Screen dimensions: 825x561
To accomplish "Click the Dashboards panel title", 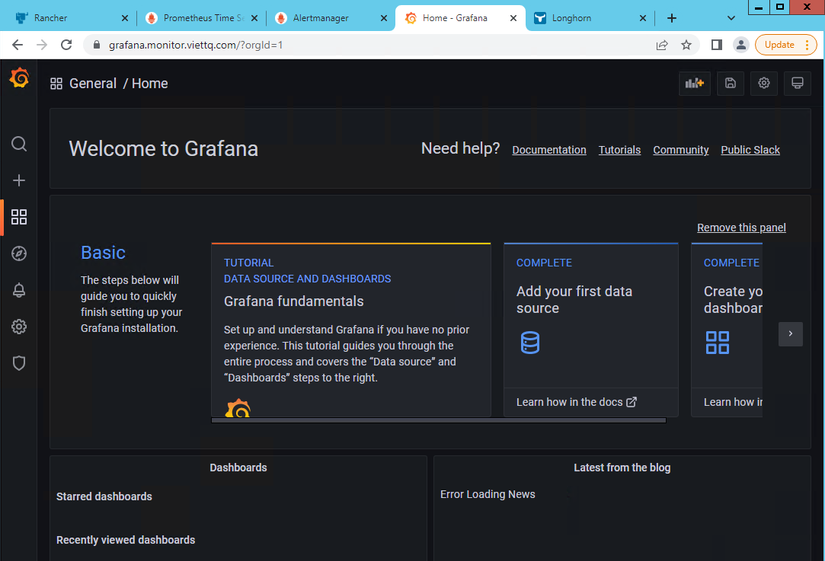I will click(238, 467).
